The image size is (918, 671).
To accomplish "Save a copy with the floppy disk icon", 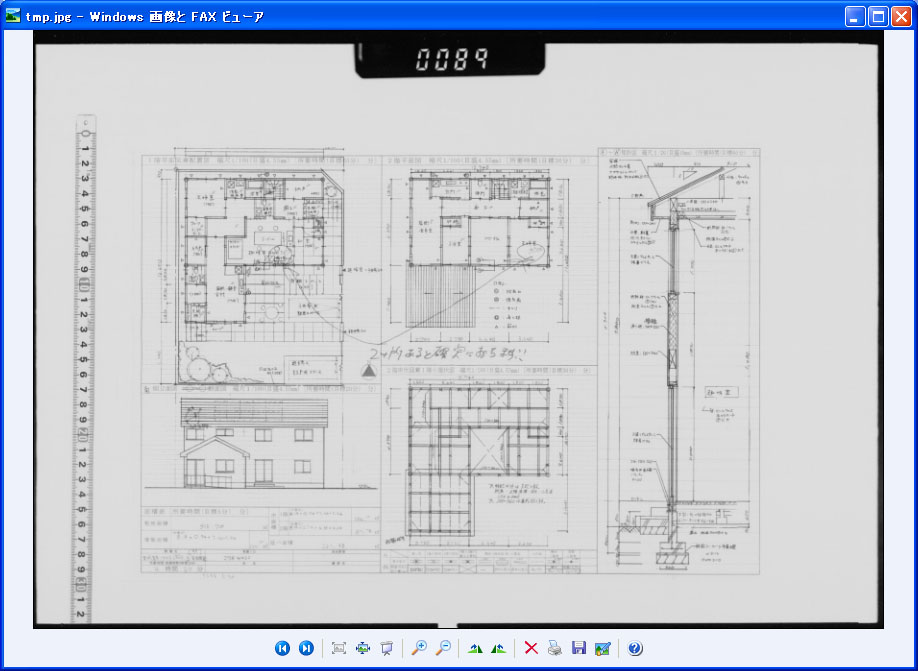I will click(x=578, y=648).
